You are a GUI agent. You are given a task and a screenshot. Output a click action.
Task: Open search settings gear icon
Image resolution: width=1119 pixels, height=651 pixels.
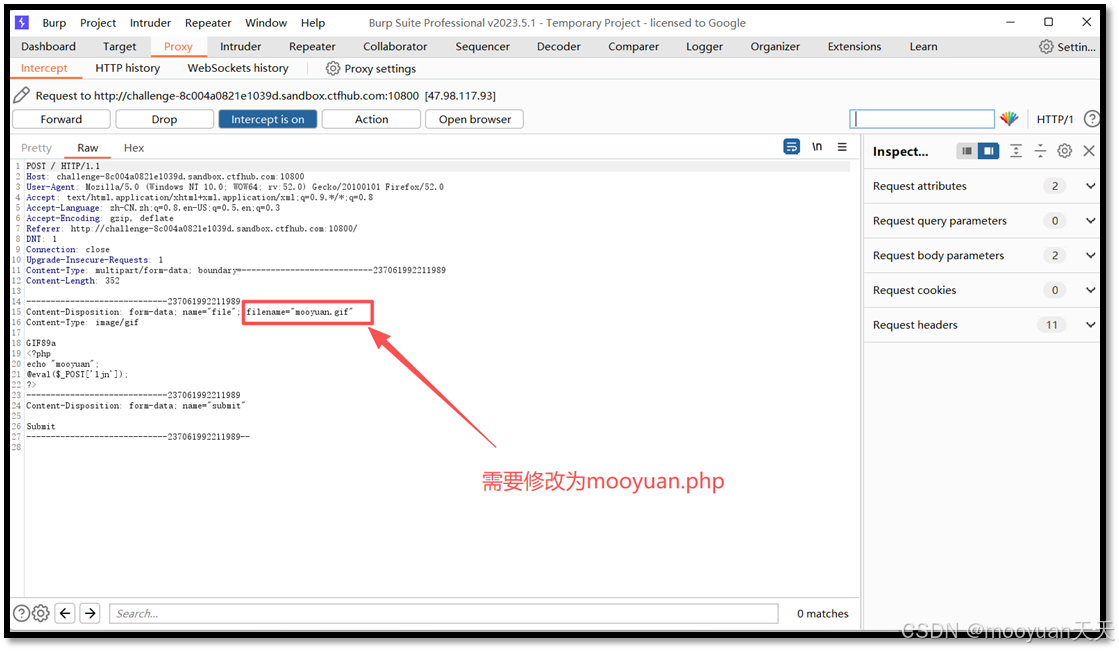click(41, 613)
